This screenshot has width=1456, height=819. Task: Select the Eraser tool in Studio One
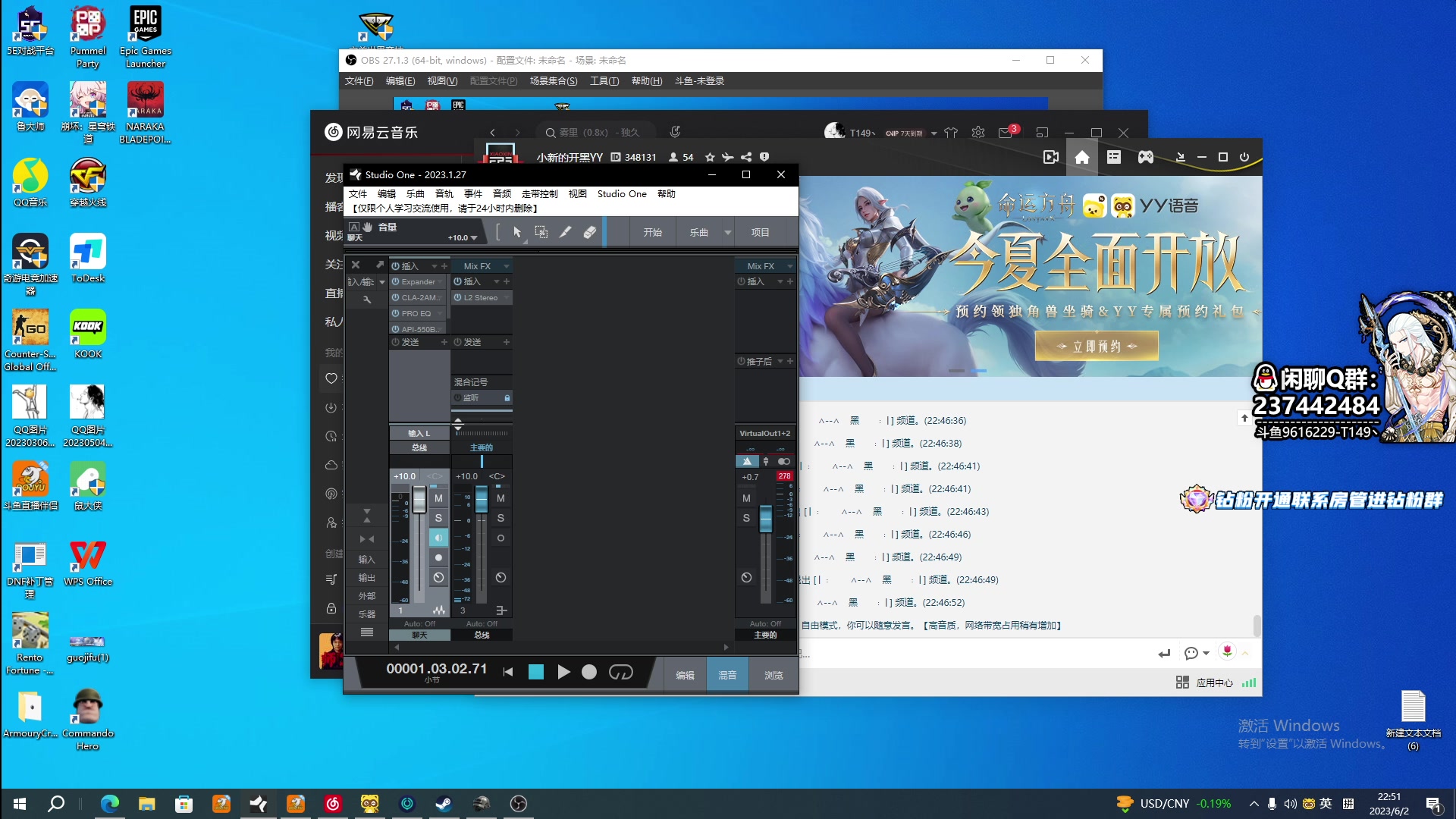click(590, 232)
